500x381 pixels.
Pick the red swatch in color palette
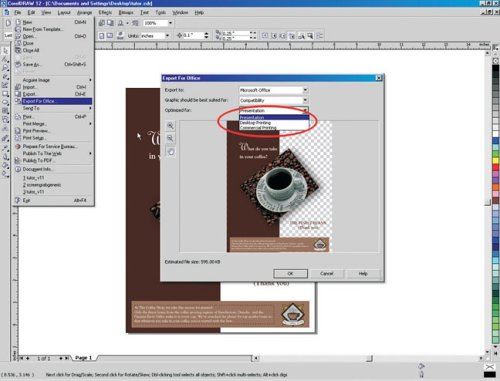[496, 167]
